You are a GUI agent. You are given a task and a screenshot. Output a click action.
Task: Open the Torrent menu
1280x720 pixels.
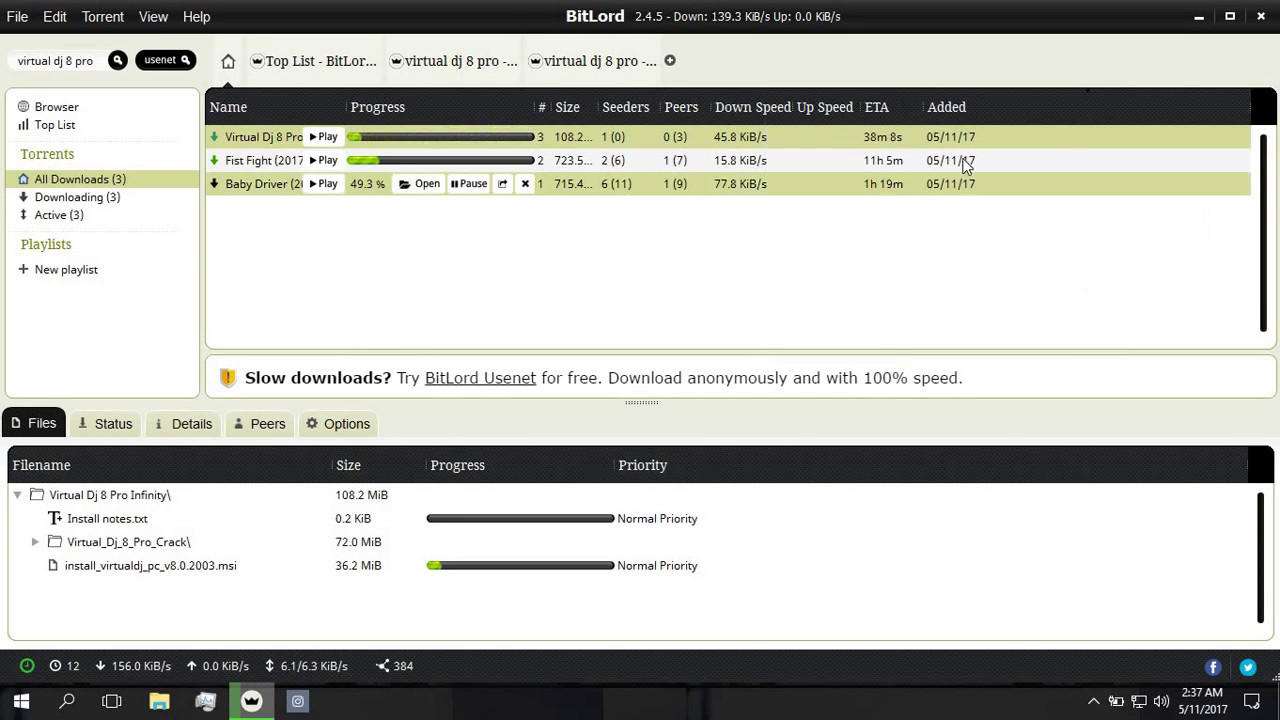coord(103,16)
